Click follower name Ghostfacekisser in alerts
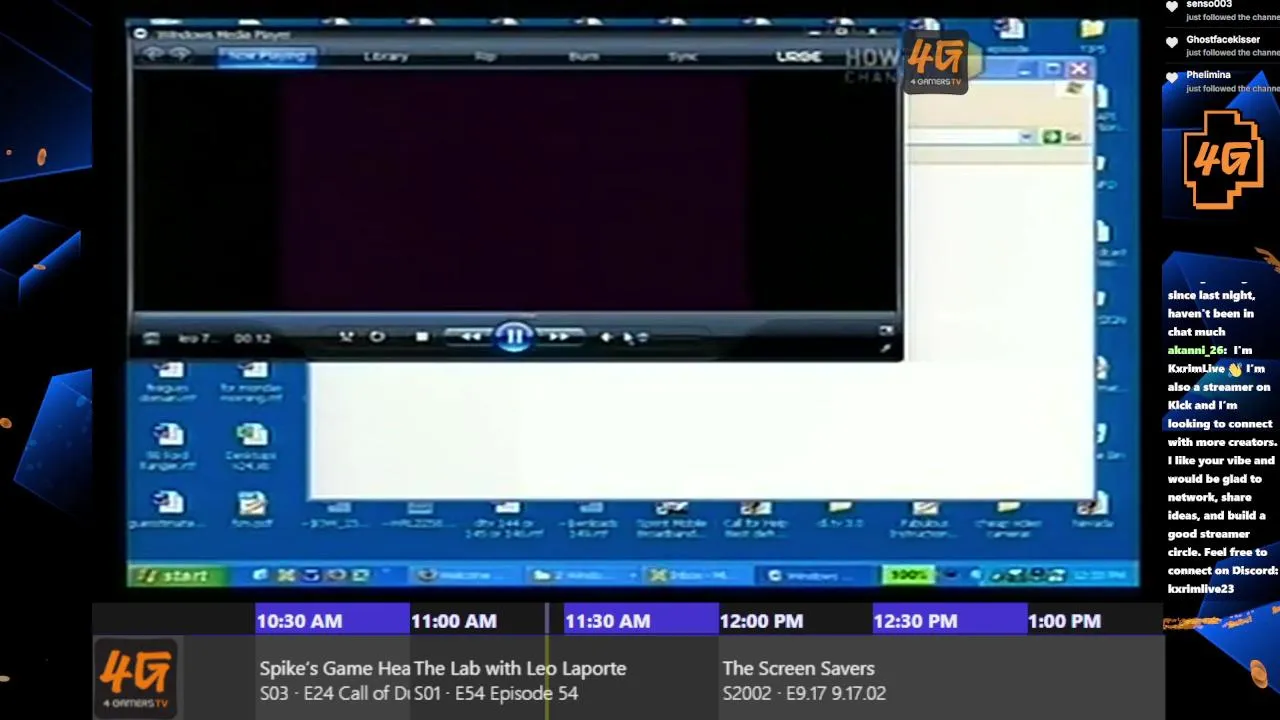Image resolution: width=1280 pixels, height=720 pixels. coord(1223,40)
